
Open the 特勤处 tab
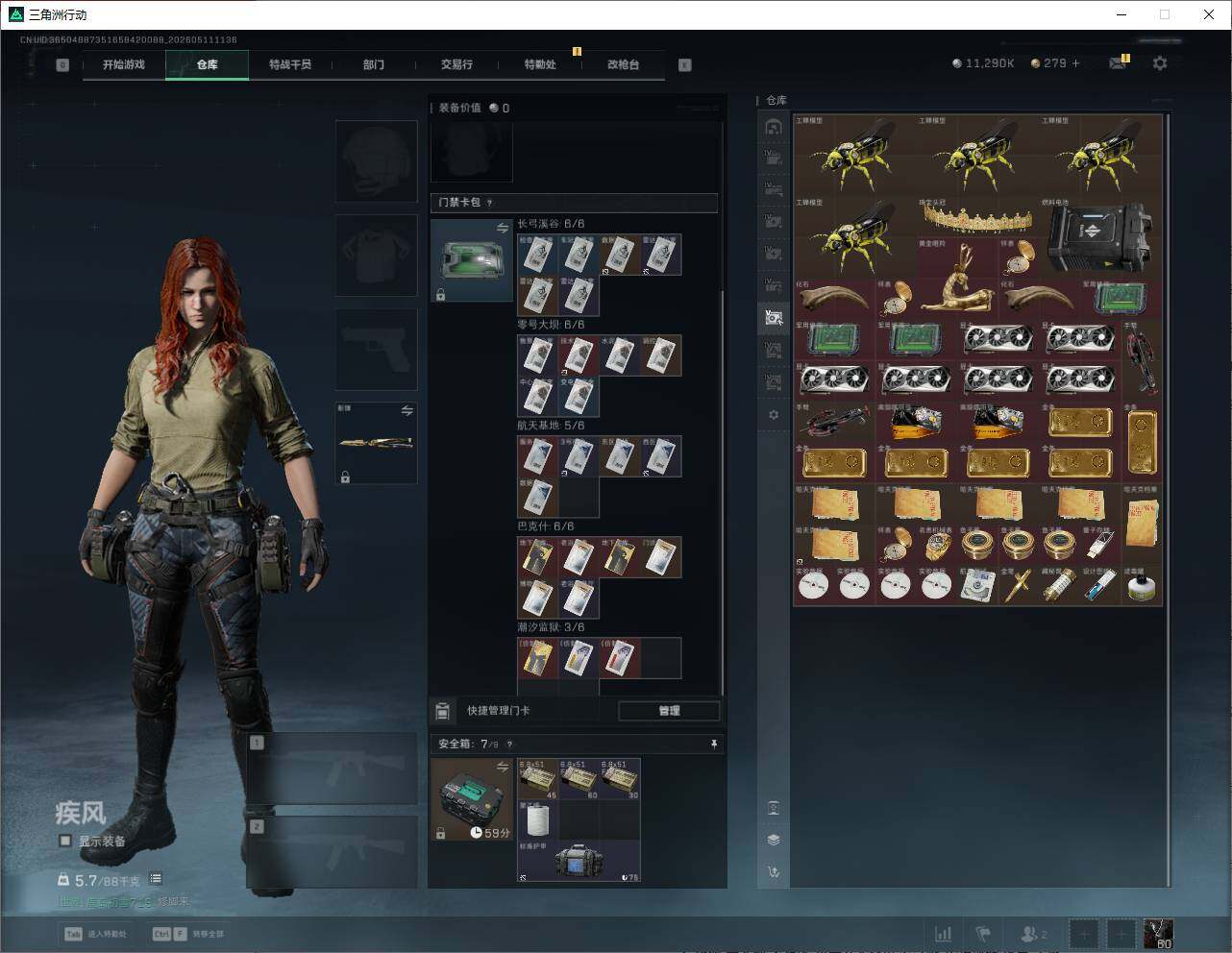(540, 64)
